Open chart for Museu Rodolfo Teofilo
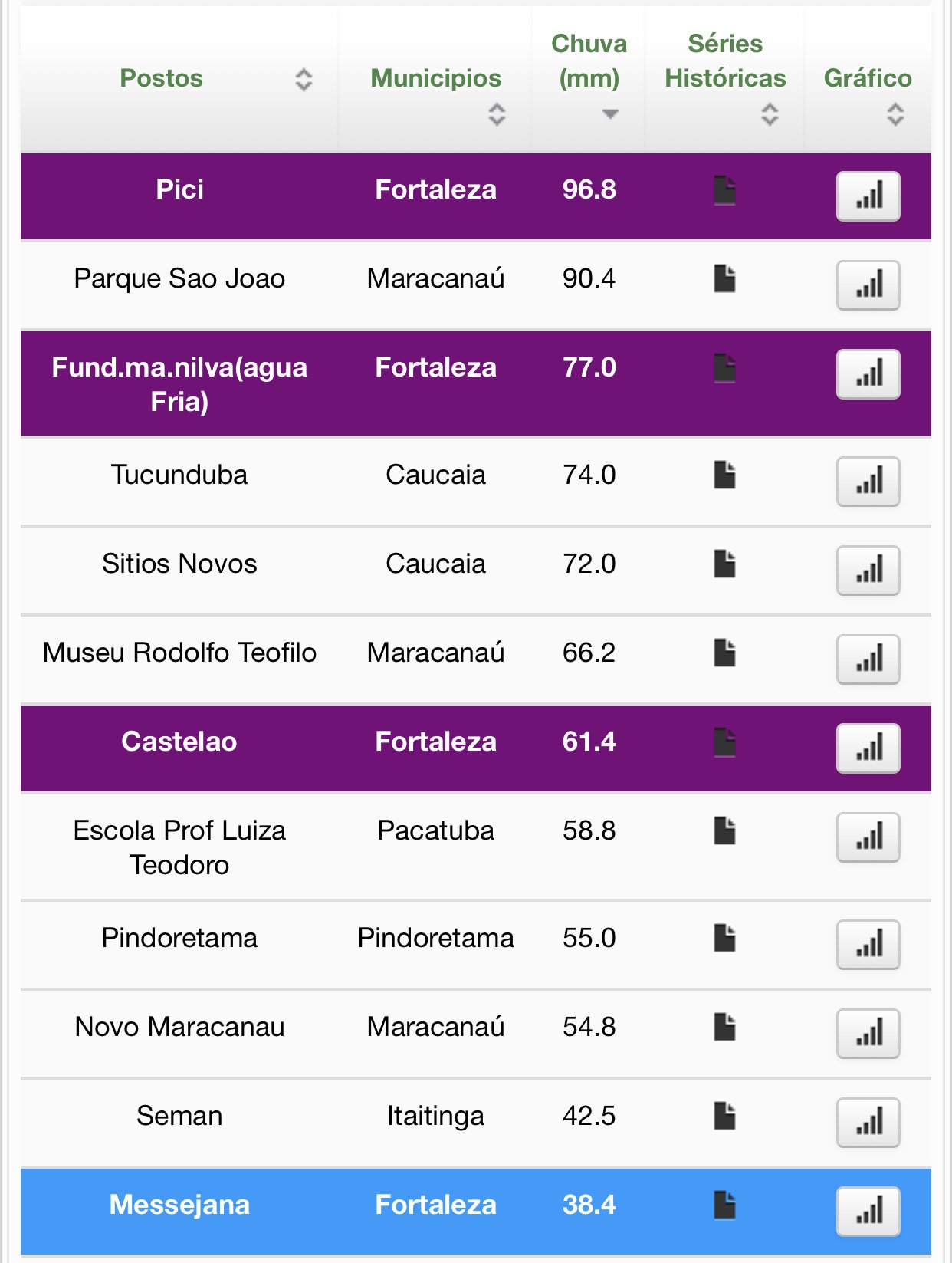 [868, 659]
